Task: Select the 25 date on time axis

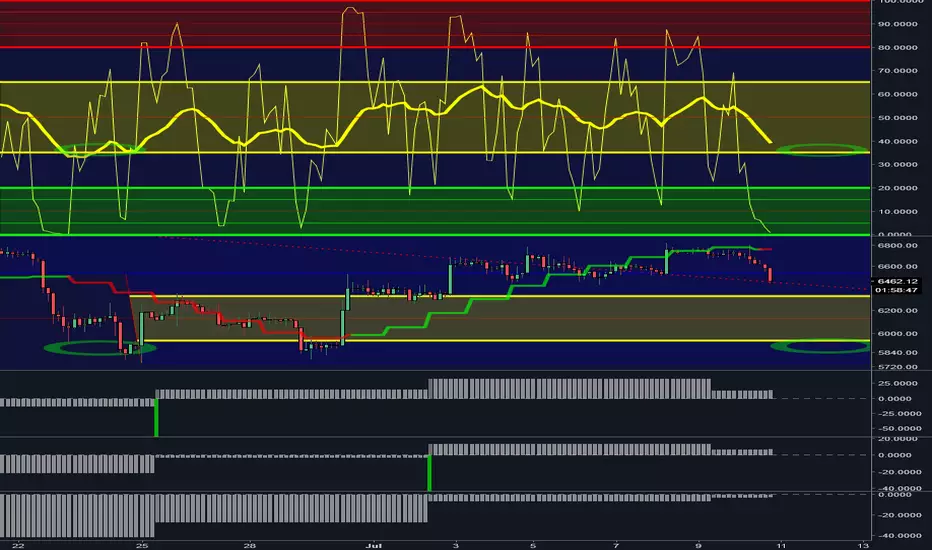Action: 141,545
